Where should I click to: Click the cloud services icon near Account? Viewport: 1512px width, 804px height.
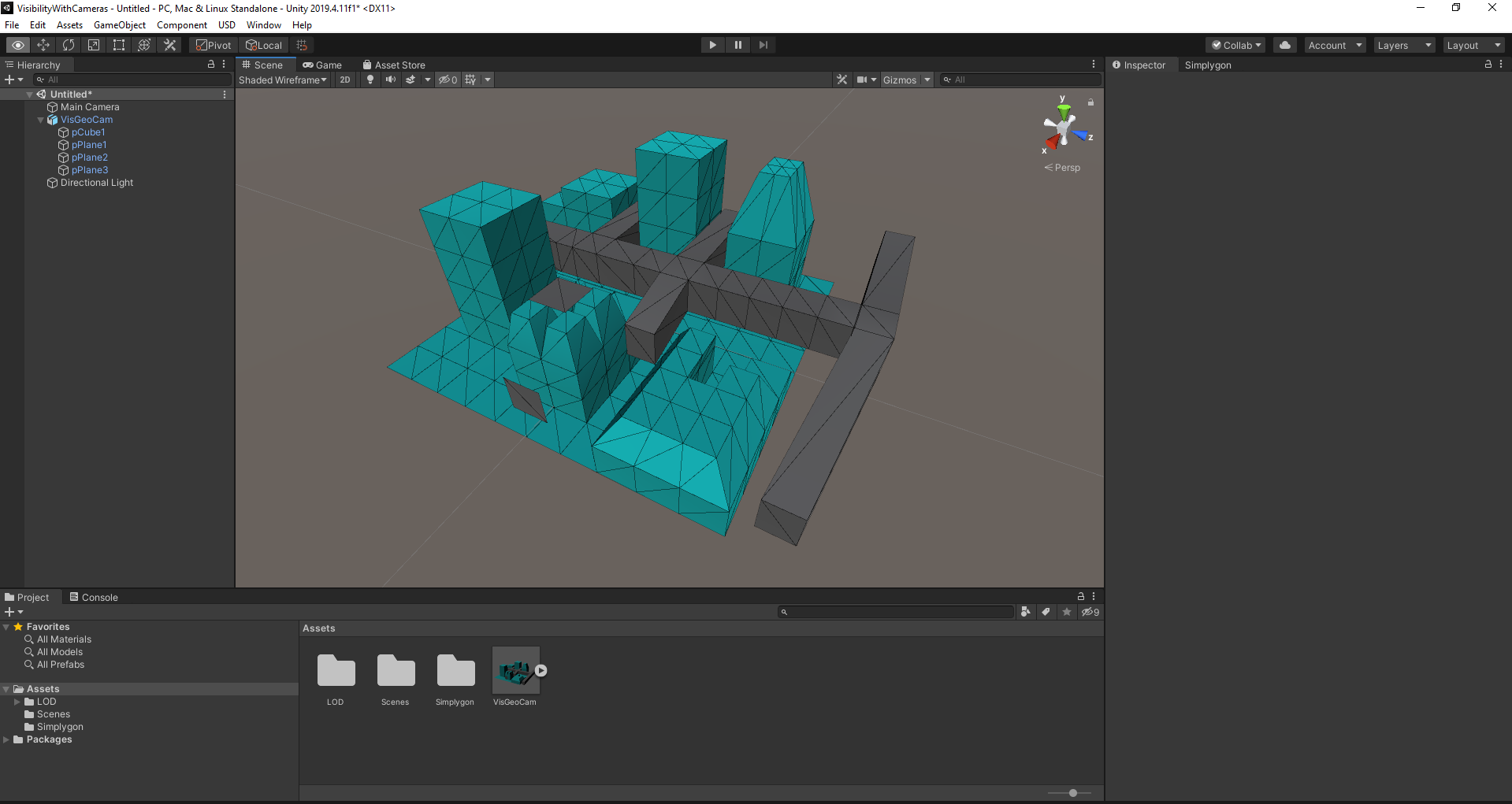click(1284, 45)
